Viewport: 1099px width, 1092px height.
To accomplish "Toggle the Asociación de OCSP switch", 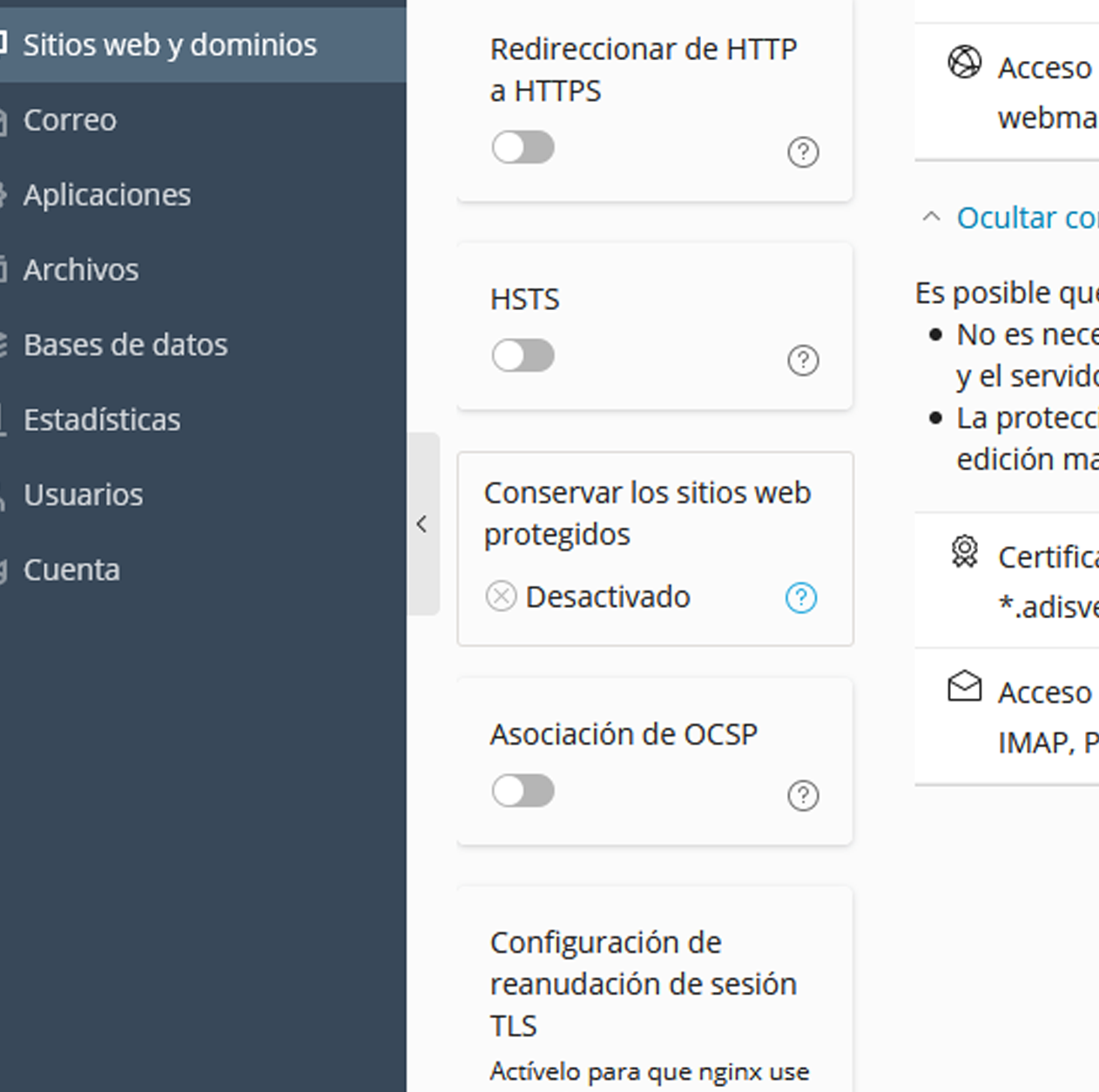I will [523, 791].
